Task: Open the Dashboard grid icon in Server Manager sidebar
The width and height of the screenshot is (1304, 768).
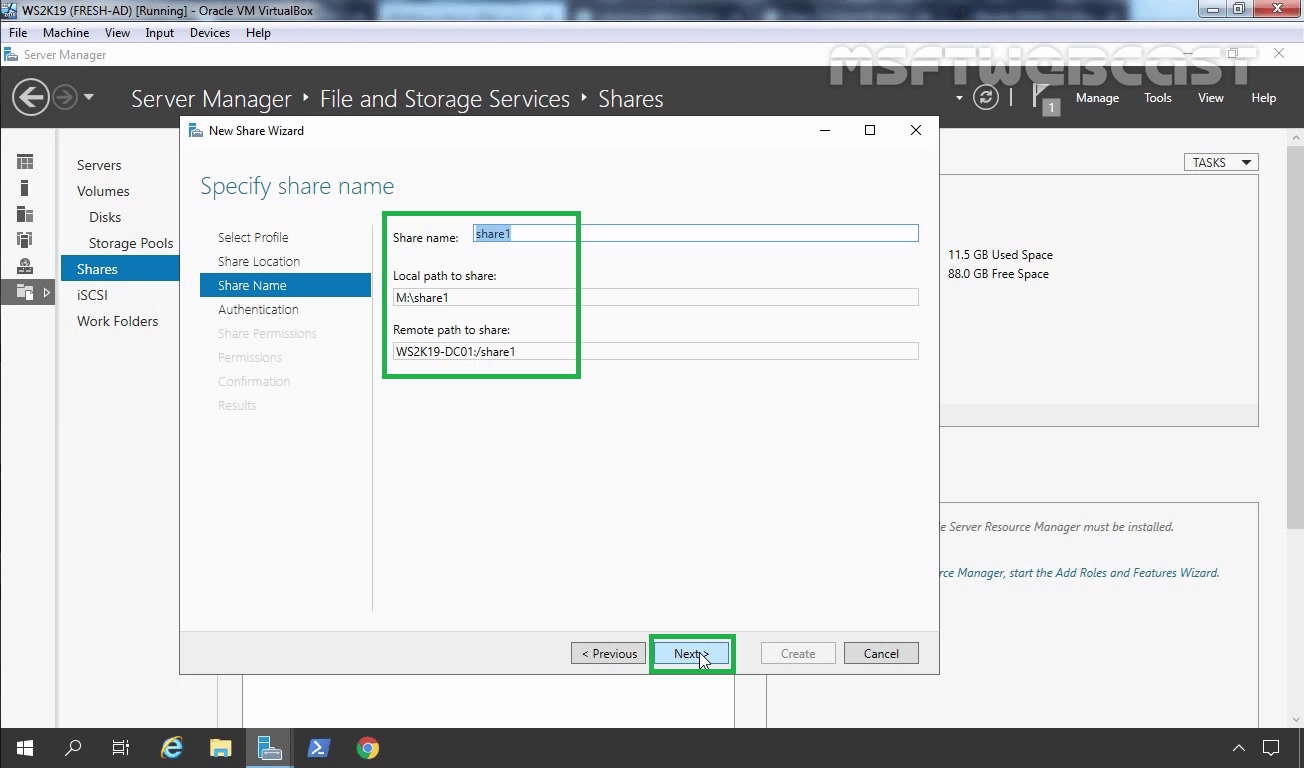Action: click(25, 161)
